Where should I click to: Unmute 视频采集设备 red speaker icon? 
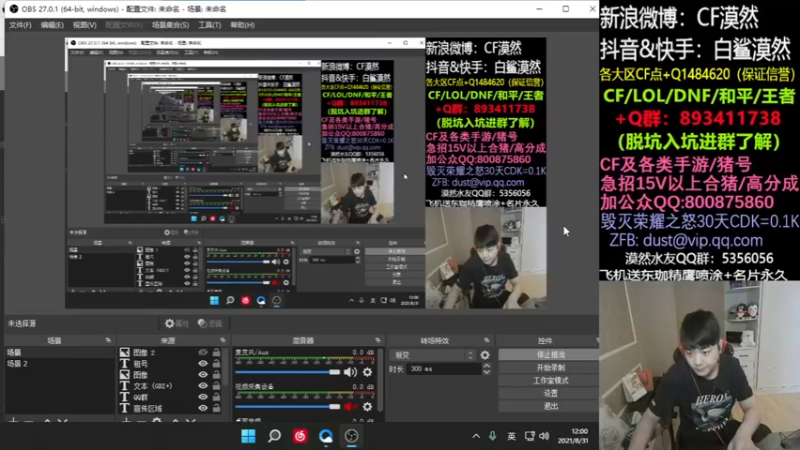point(351,407)
